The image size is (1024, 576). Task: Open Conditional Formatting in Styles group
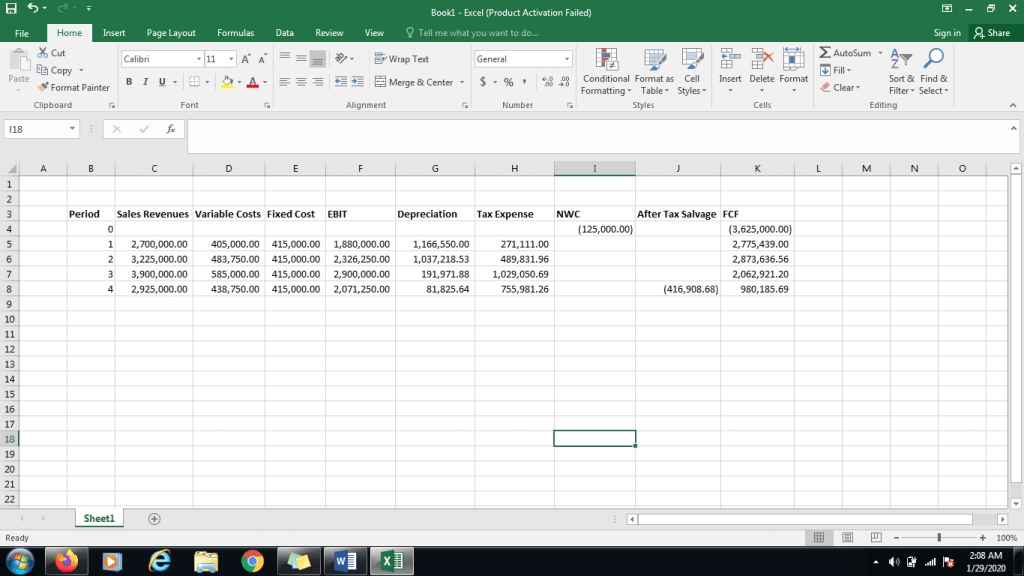point(606,70)
